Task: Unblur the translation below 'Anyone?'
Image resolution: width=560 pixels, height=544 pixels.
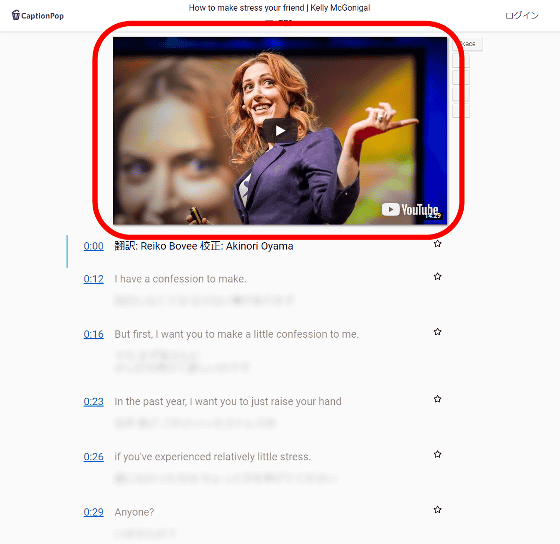Action: point(145,533)
